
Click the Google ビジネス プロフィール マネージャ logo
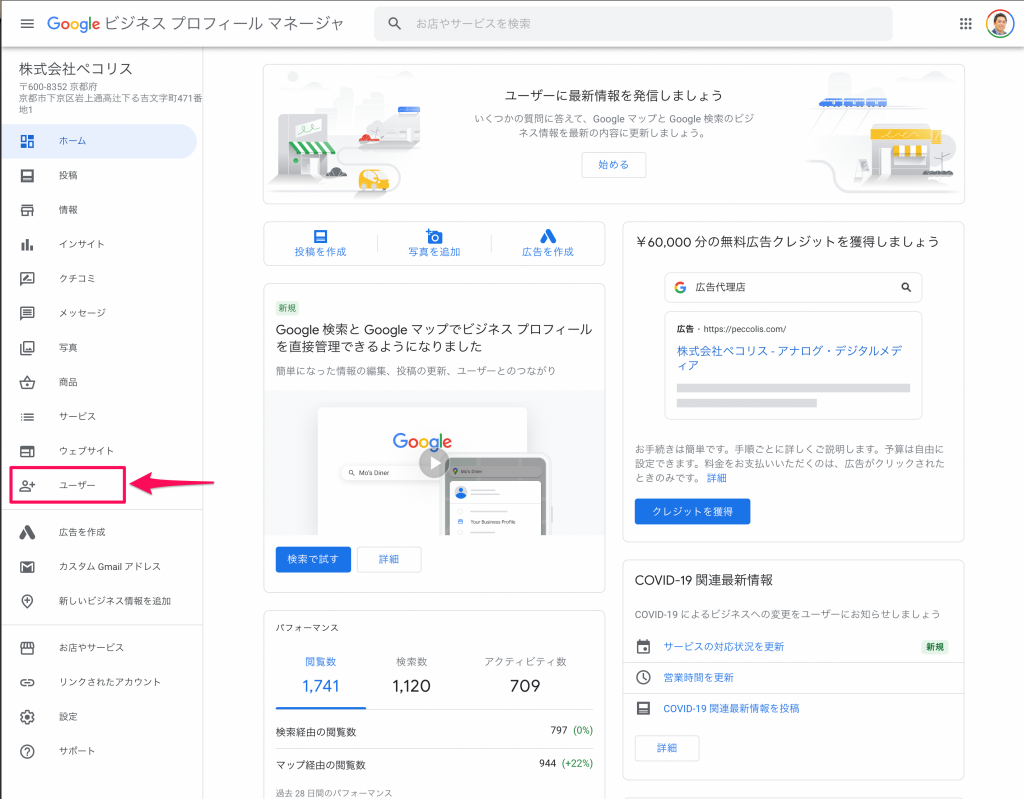click(x=195, y=24)
